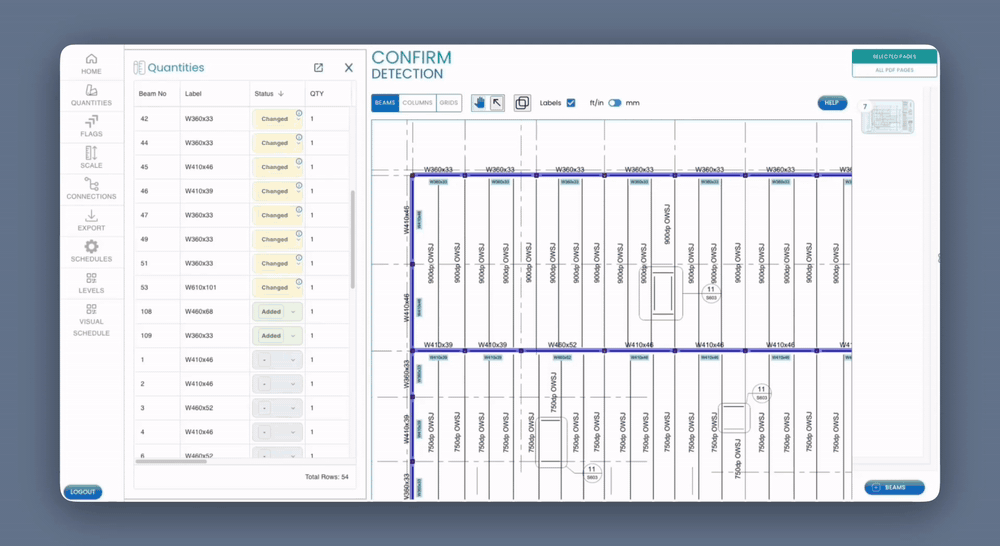Click the Help button

(x=831, y=103)
